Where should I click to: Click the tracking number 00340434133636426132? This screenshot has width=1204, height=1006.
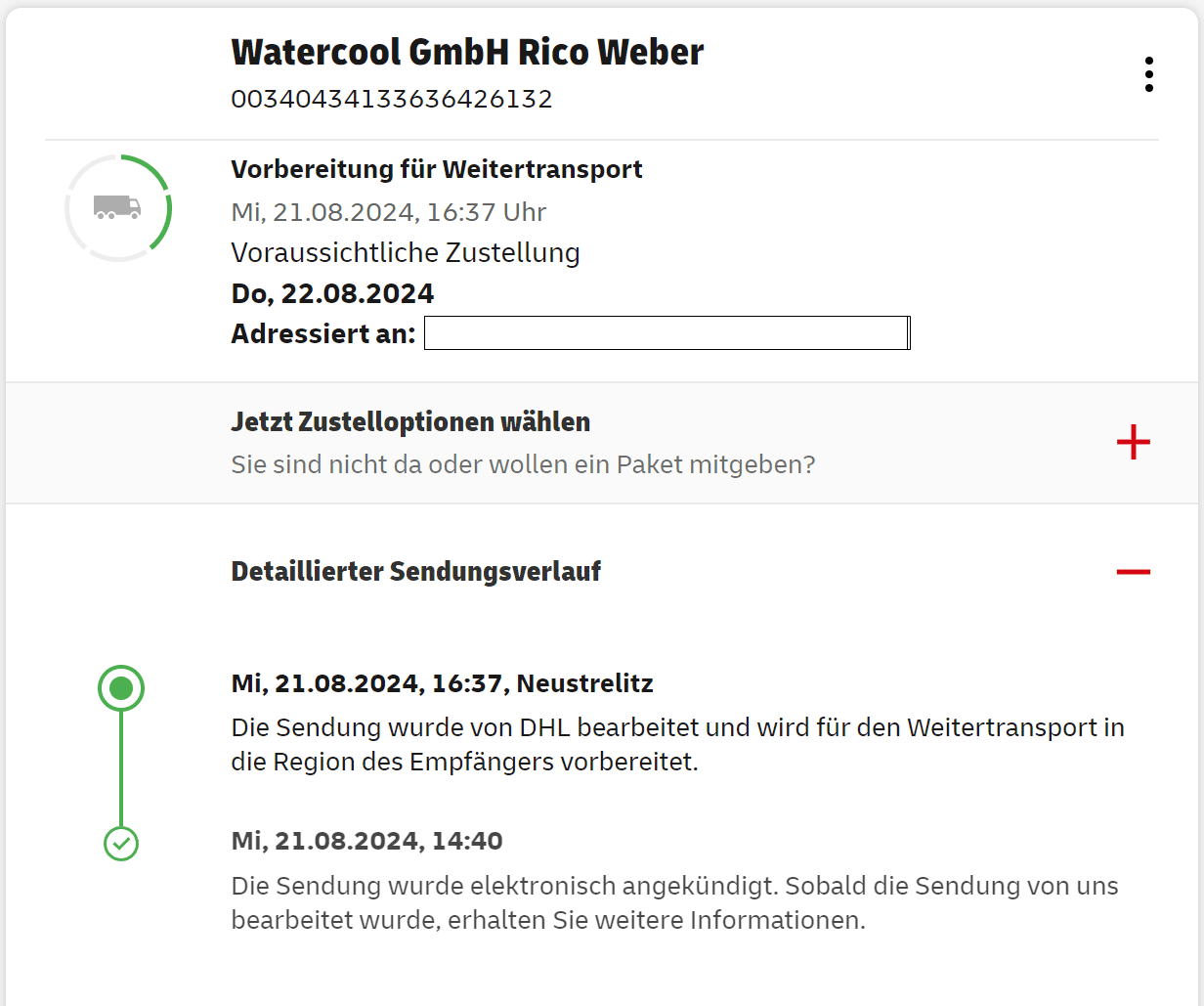point(392,99)
